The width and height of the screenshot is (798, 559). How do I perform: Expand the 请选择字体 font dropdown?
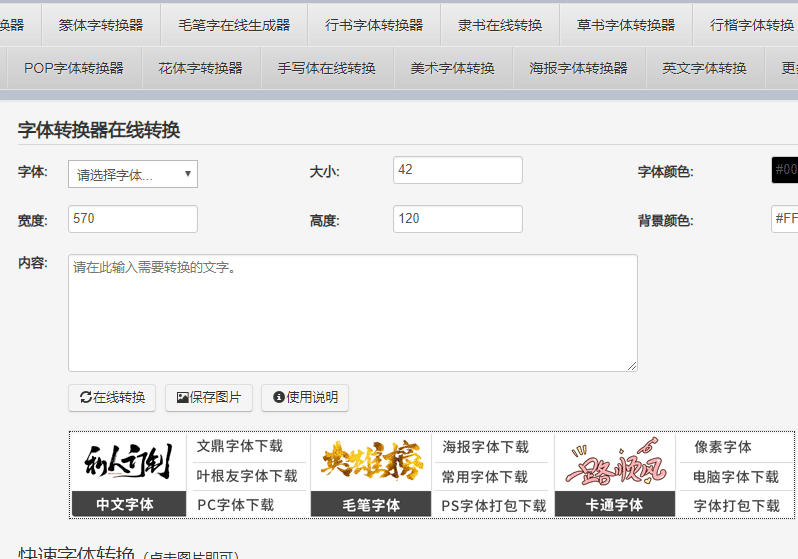tap(133, 174)
